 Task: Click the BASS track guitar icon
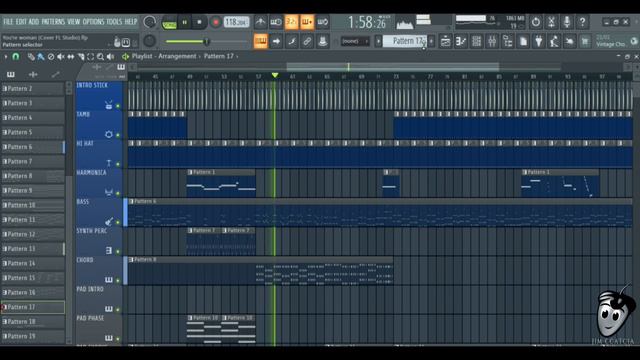(x=109, y=222)
